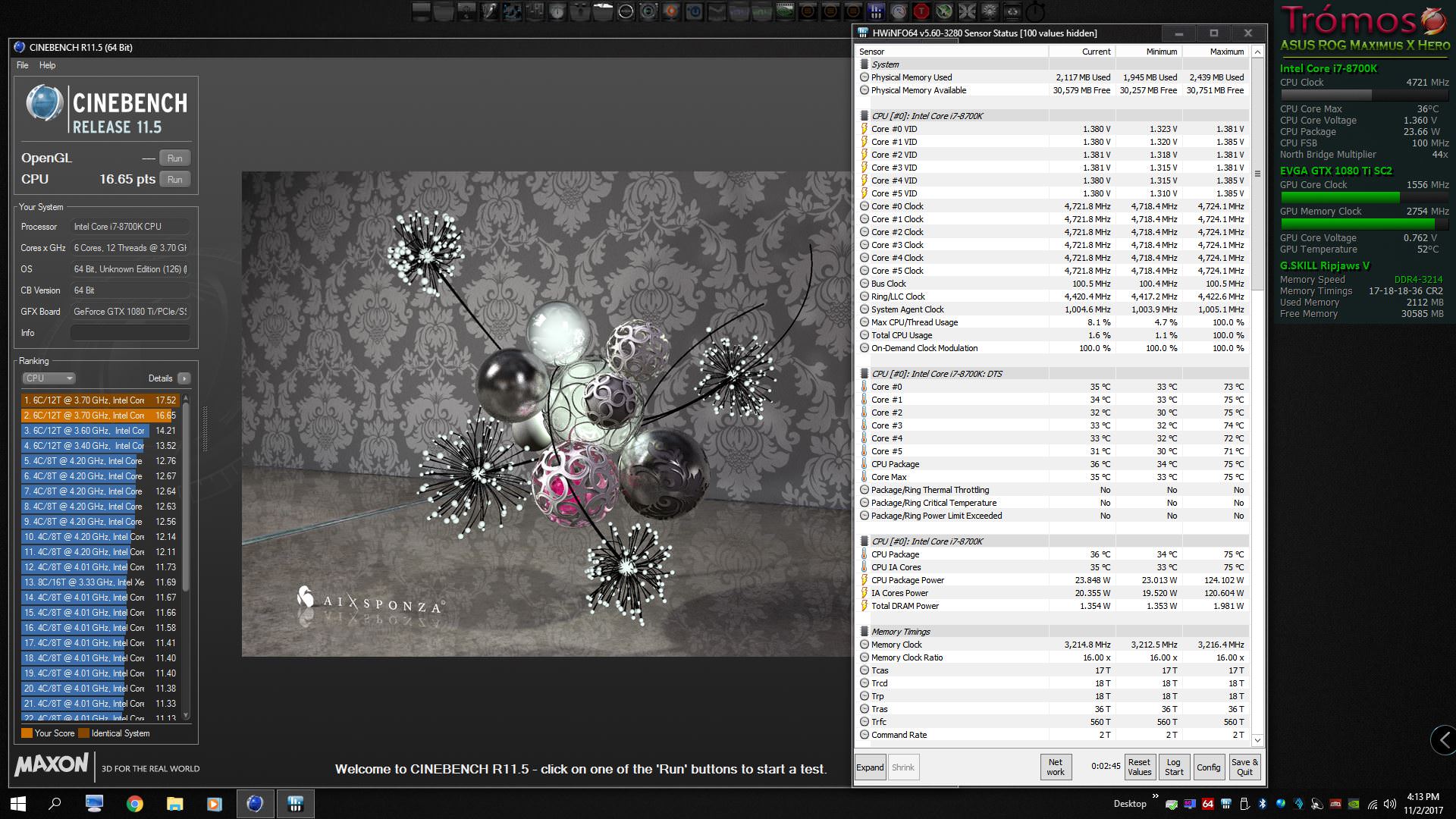Click the HWiNFO tray icon

pos(1226,804)
